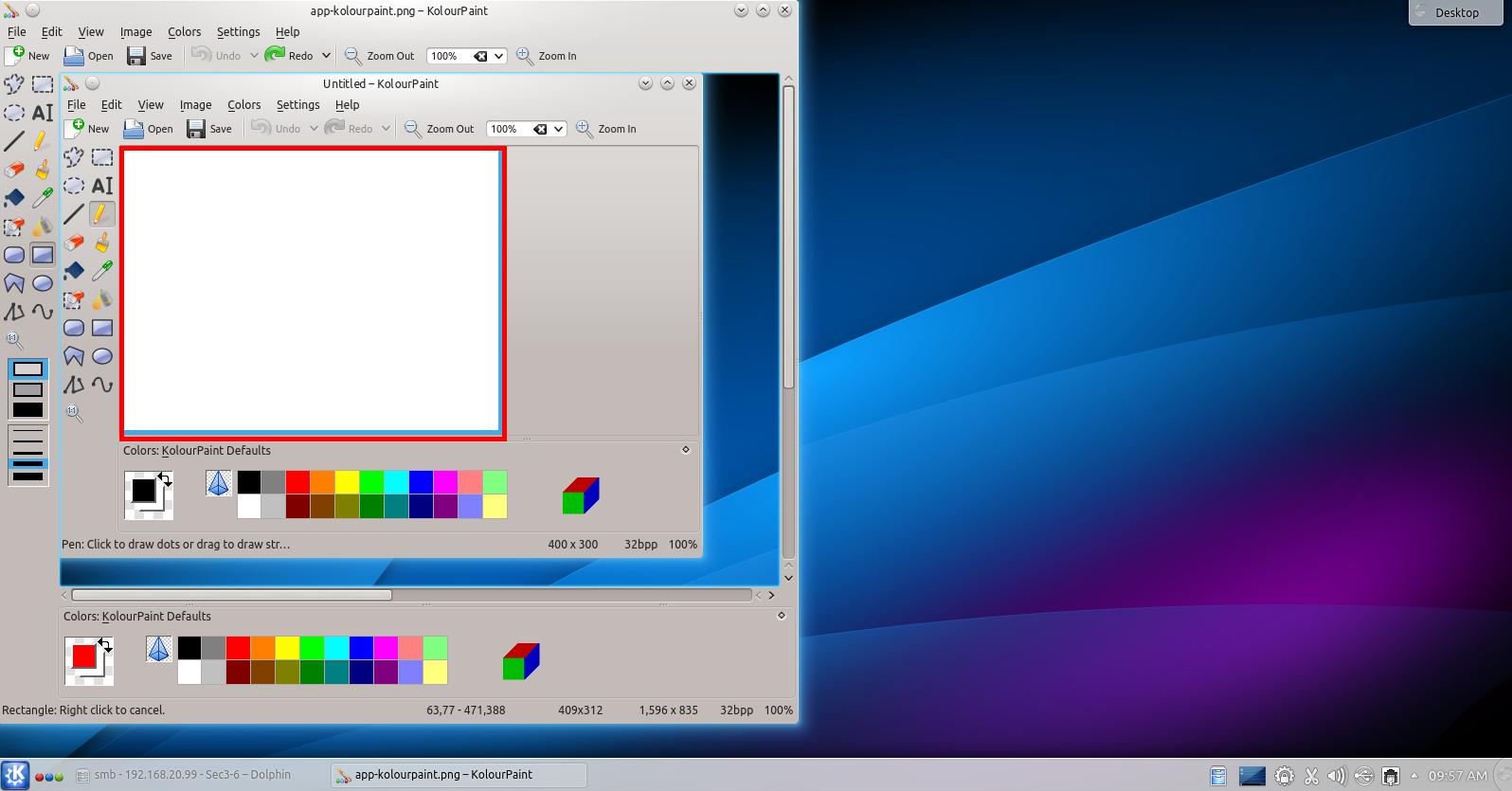Pick the cyan swatch in the bottom palette
The height and width of the screenshot is (791, 1512).
[337, 648]
